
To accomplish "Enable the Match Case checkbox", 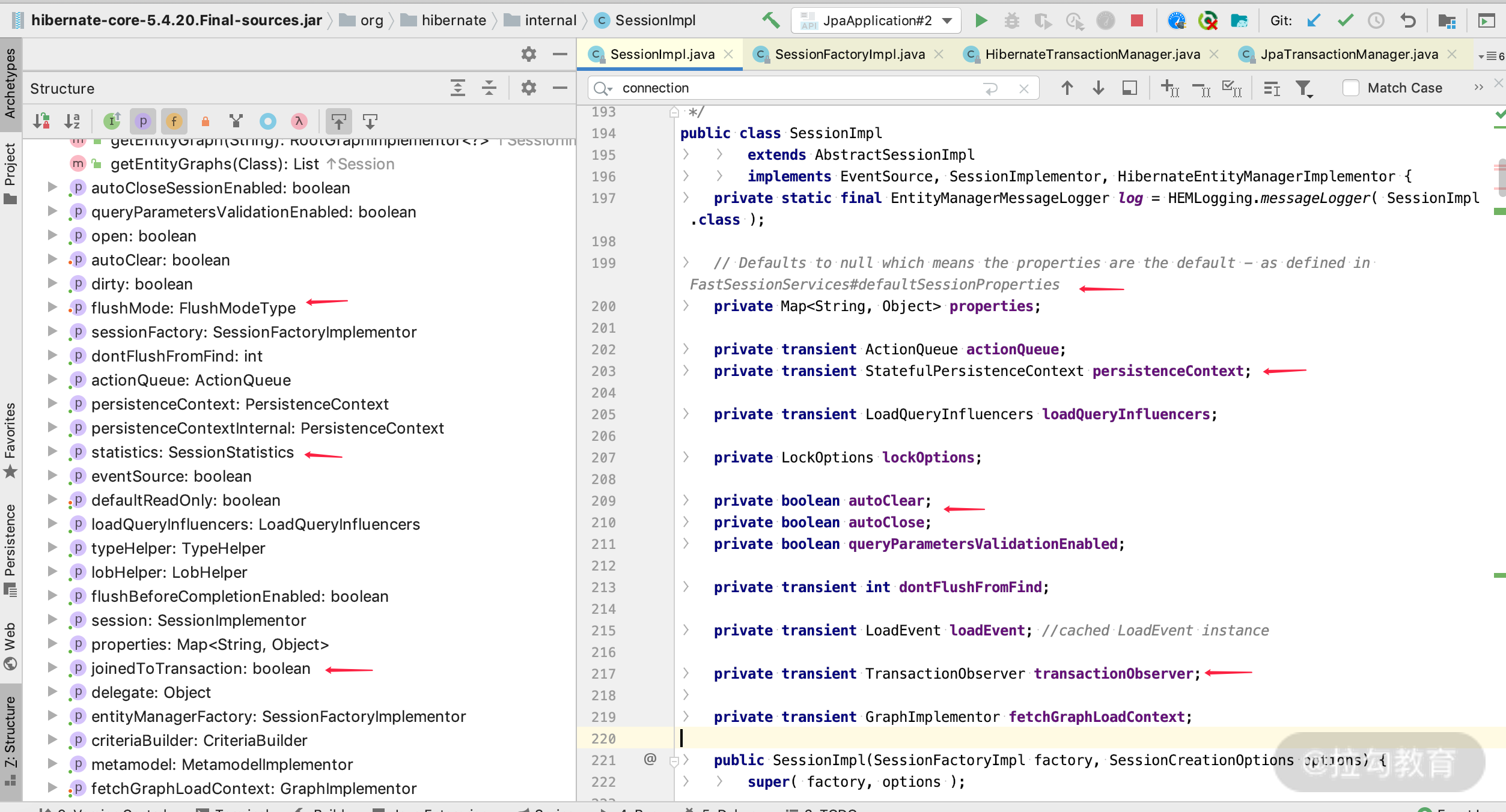I will click(x=1352, y=88).
